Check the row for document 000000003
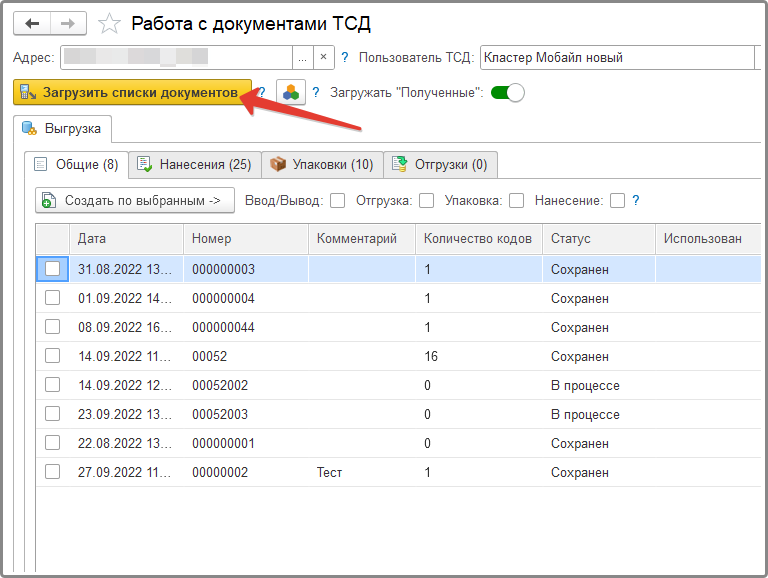This screenshot has height=578, width=768. click(52, 268)
